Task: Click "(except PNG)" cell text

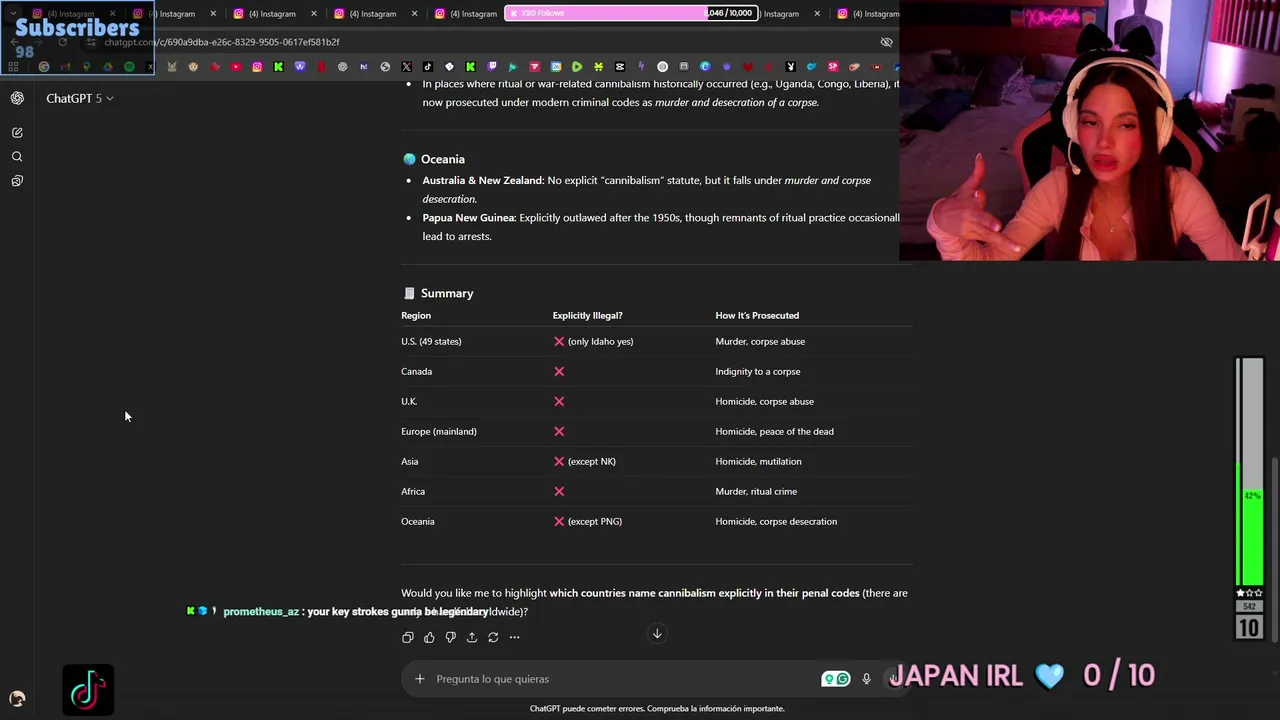Action: [x=595, y=521]
